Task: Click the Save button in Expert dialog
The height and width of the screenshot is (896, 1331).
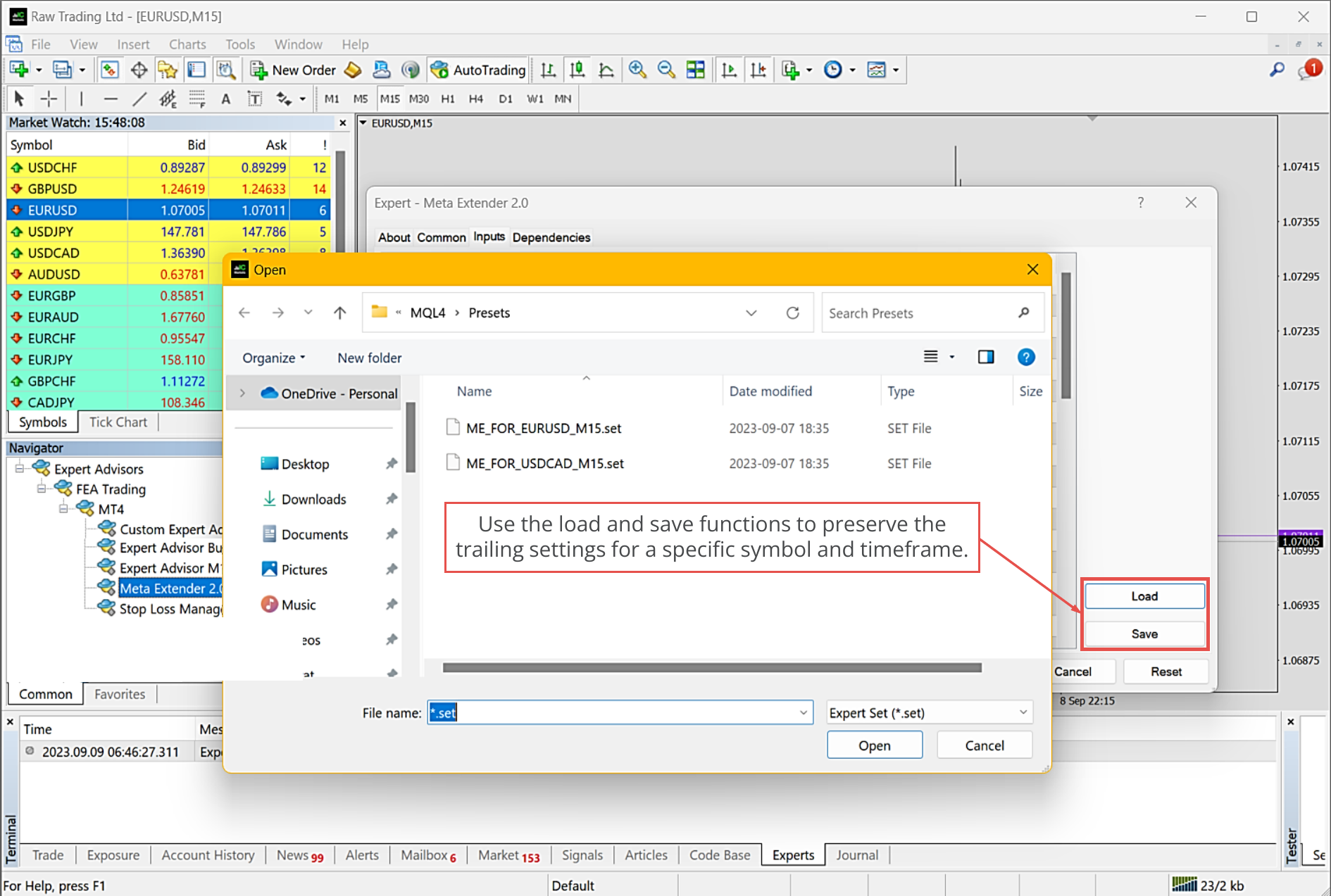Action: click(1144, 633)
